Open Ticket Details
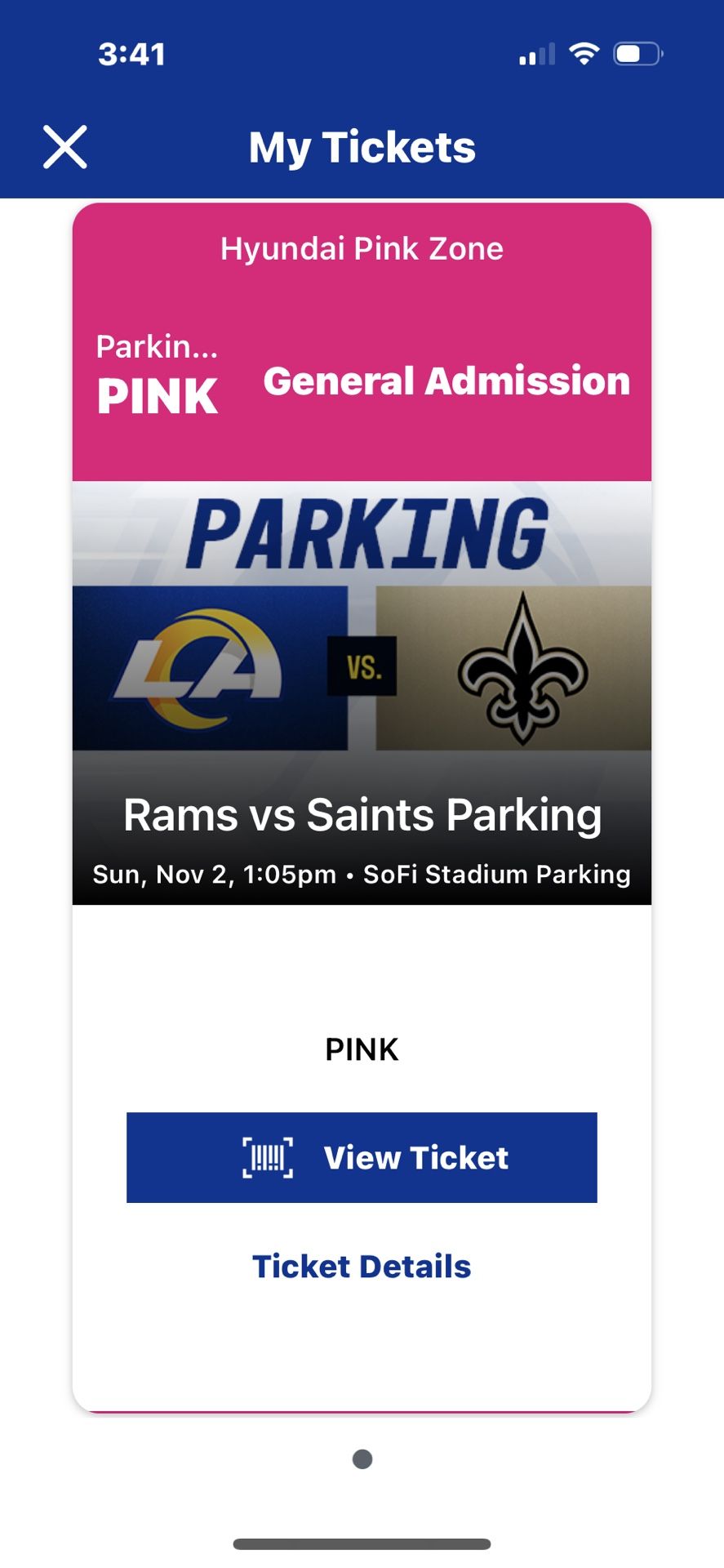 (x=362, y=1266)
